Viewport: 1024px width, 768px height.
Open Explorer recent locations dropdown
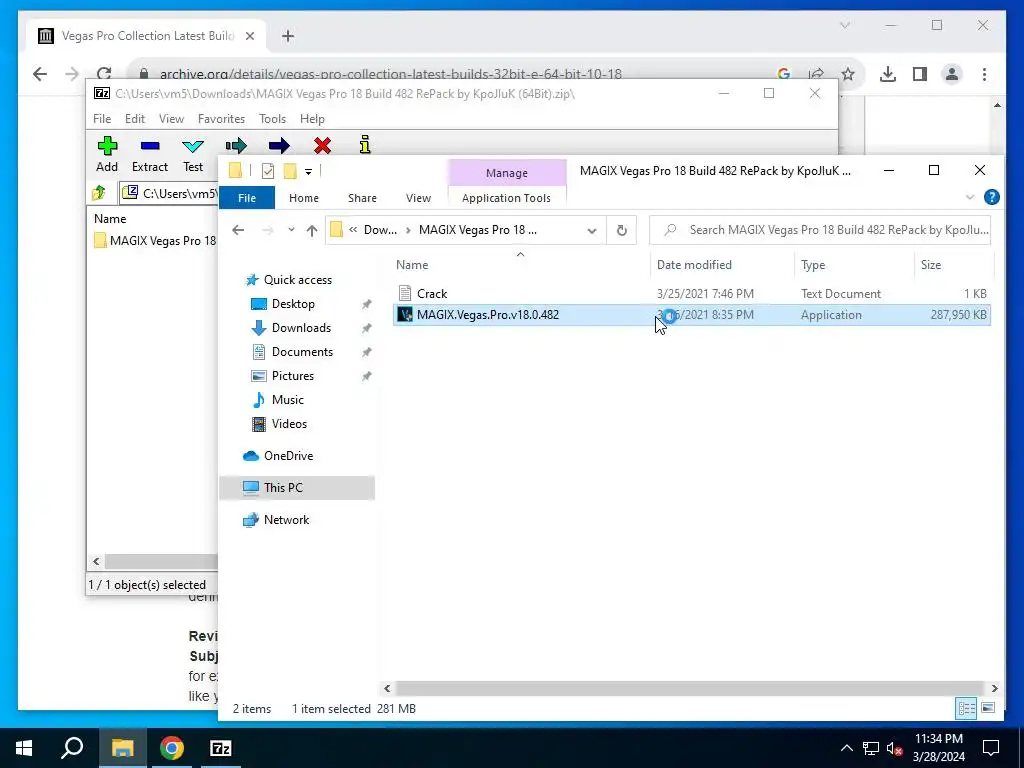pos(291,230)
